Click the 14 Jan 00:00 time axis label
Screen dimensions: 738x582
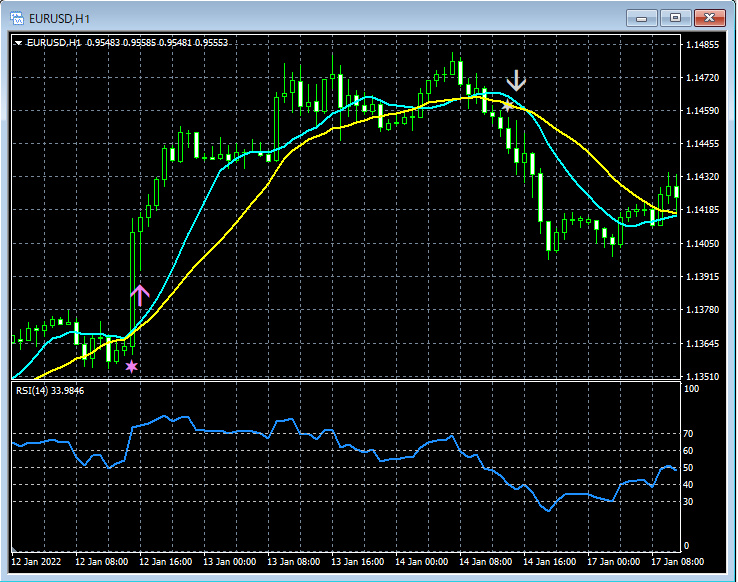point(422,562)
